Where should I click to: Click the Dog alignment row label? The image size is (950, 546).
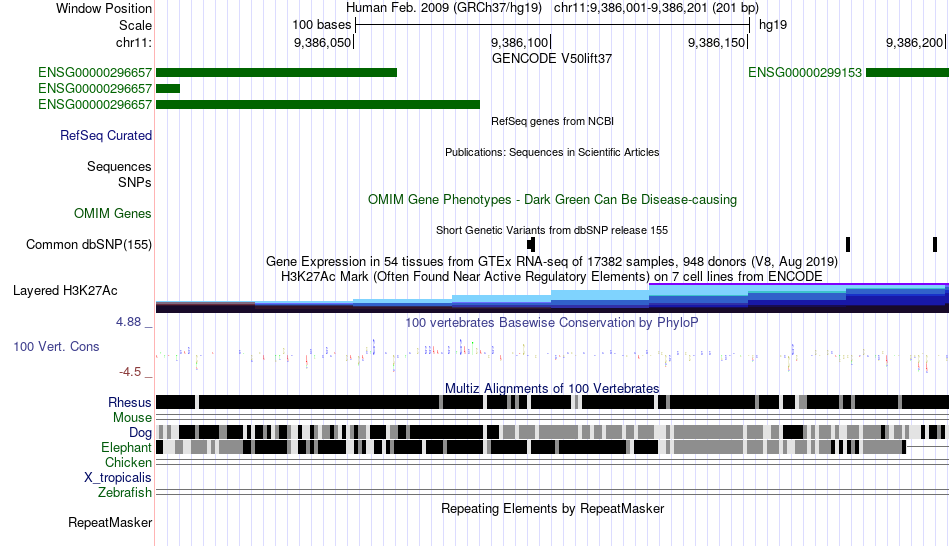(140, 433)
